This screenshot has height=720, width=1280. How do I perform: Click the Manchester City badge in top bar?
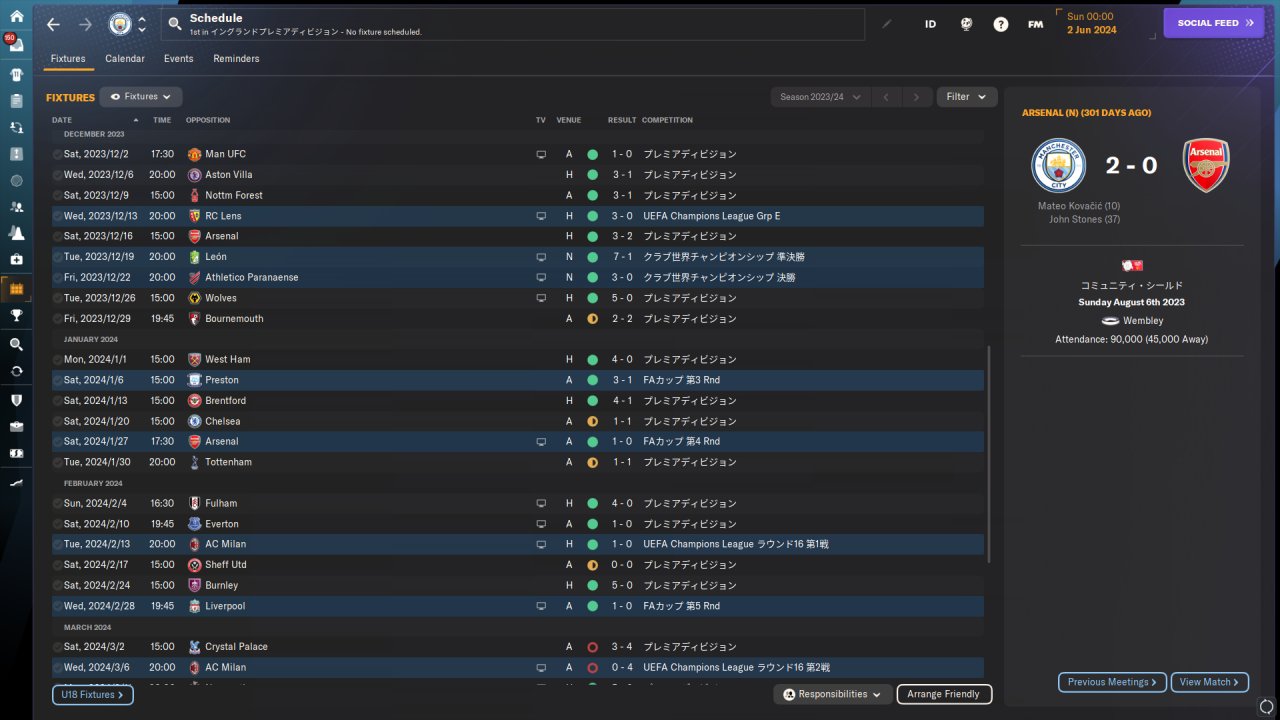pyautogui.click(x=120, y=24)
